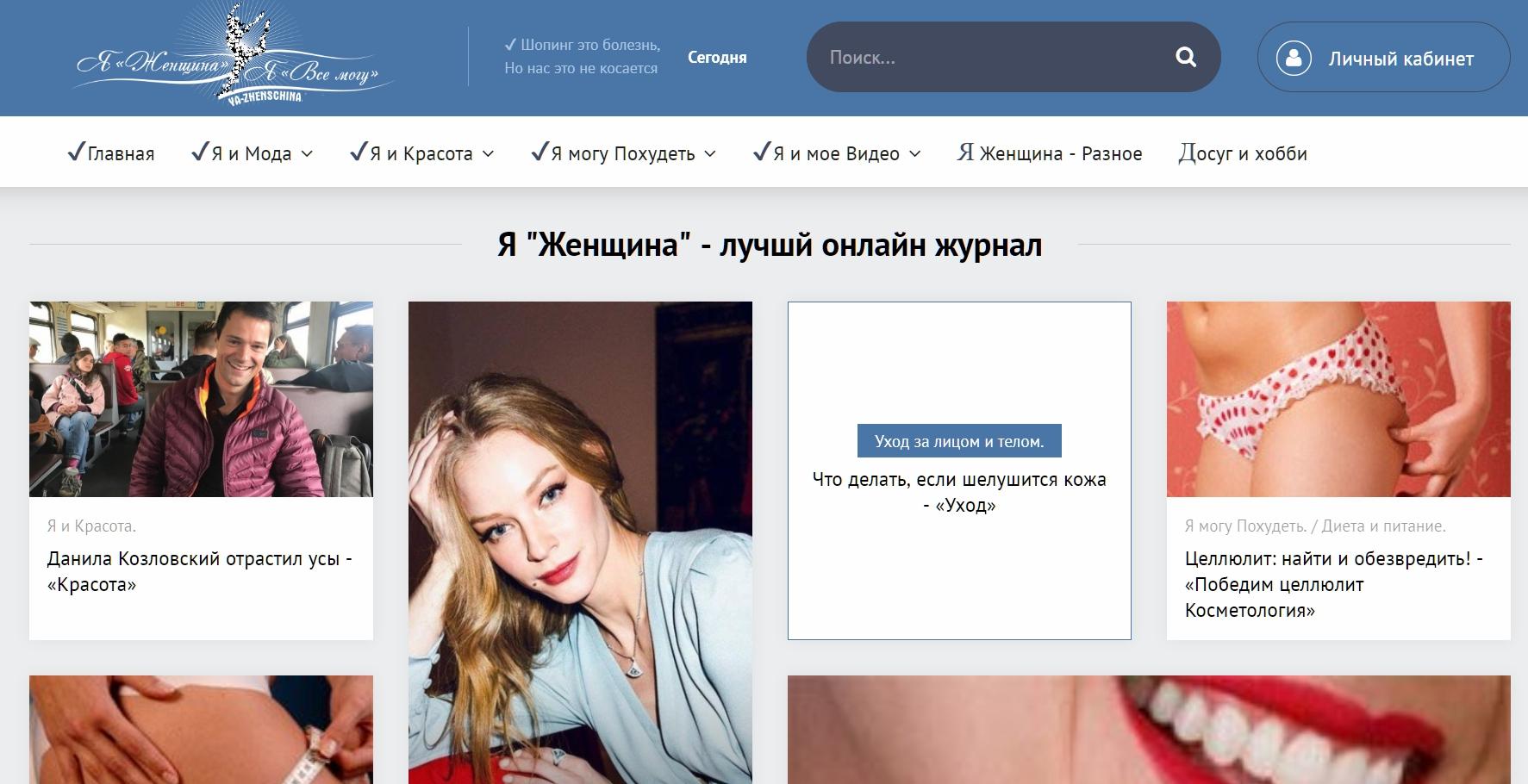Viewport: 1528px width, 784px height.
Task: Expand the Я и Мода dropdown arrow
Action: [x=307, y=154]
